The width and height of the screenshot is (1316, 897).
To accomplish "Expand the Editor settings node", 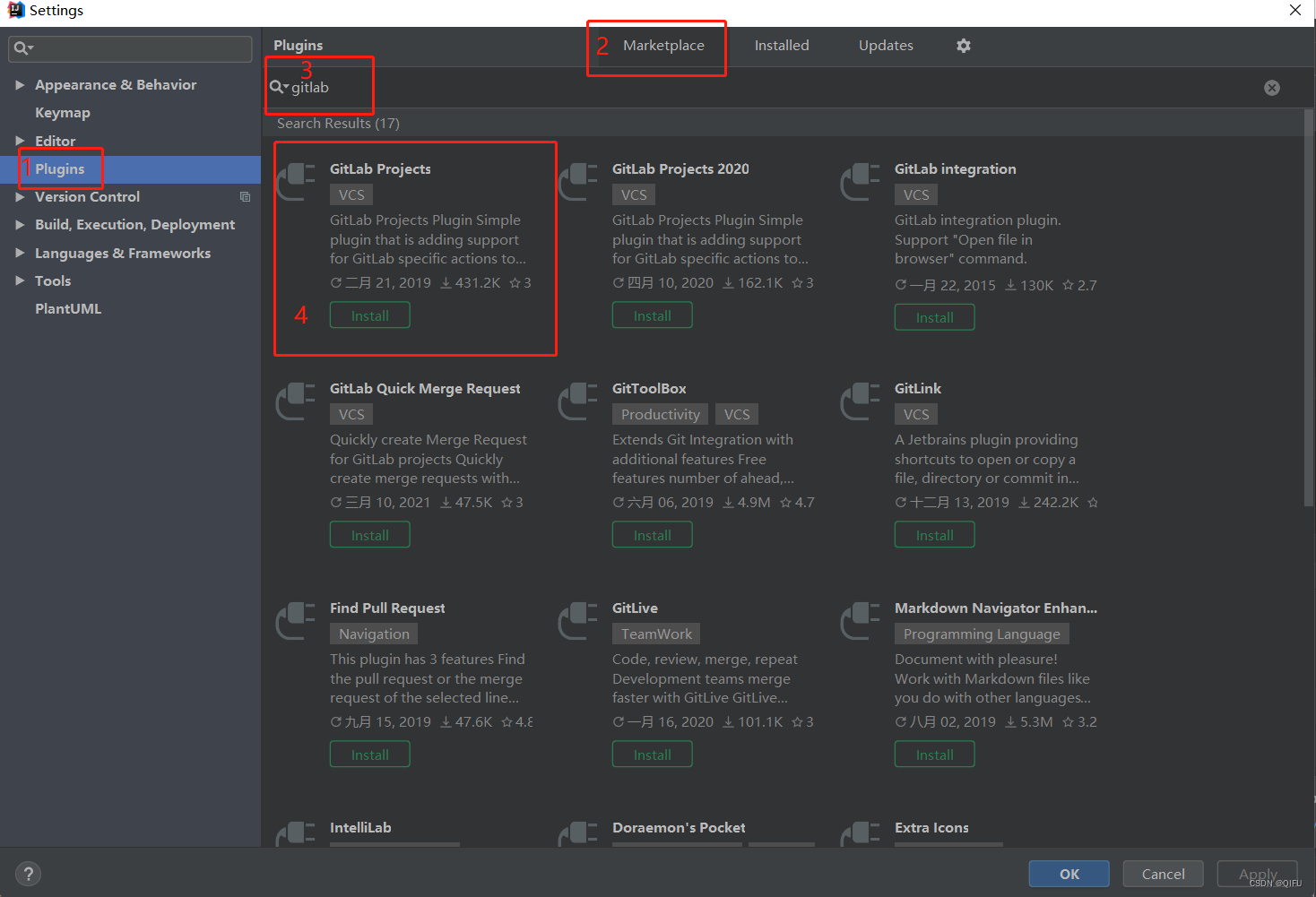I will (20, 141).
